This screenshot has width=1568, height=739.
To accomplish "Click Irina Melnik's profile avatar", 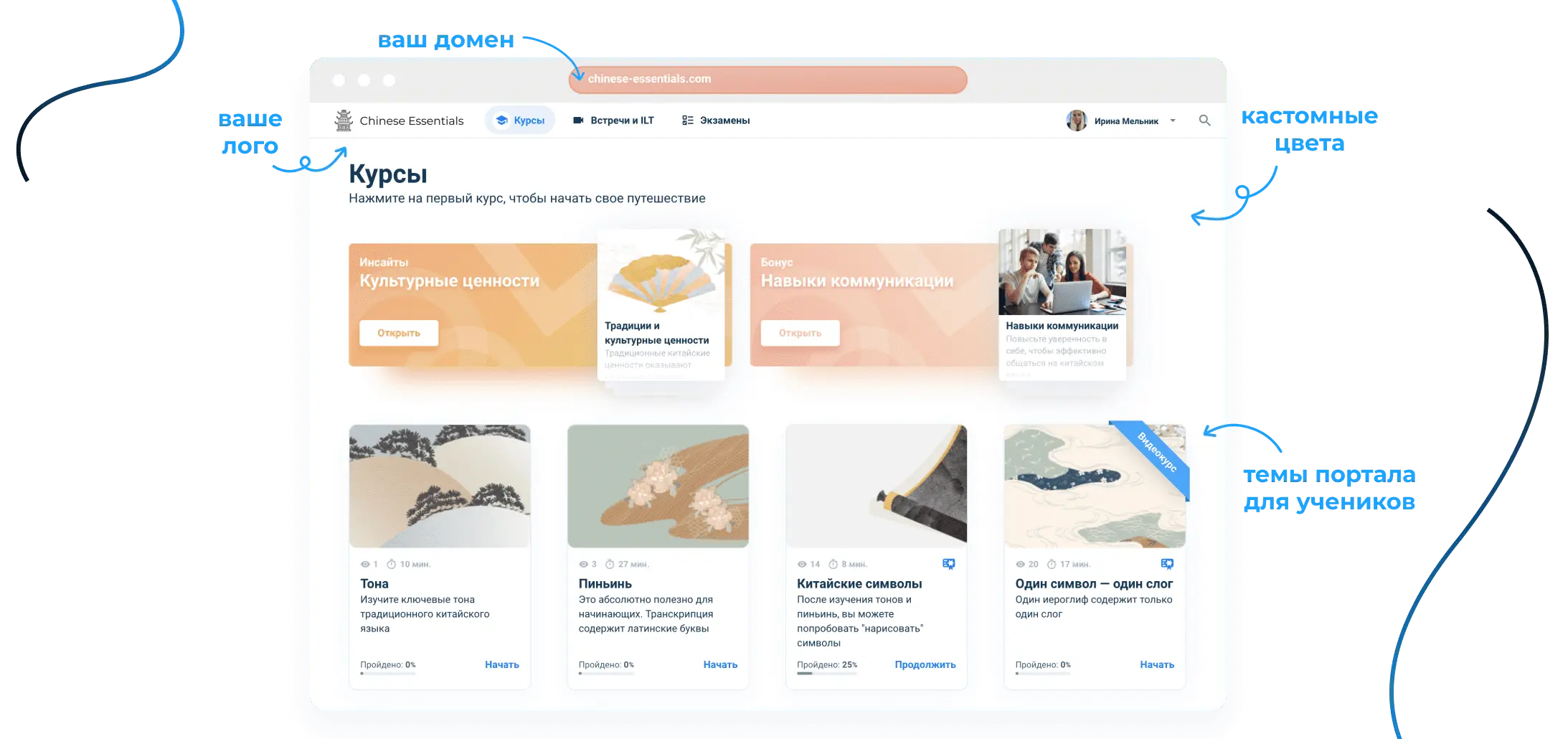I will 1076,121.
